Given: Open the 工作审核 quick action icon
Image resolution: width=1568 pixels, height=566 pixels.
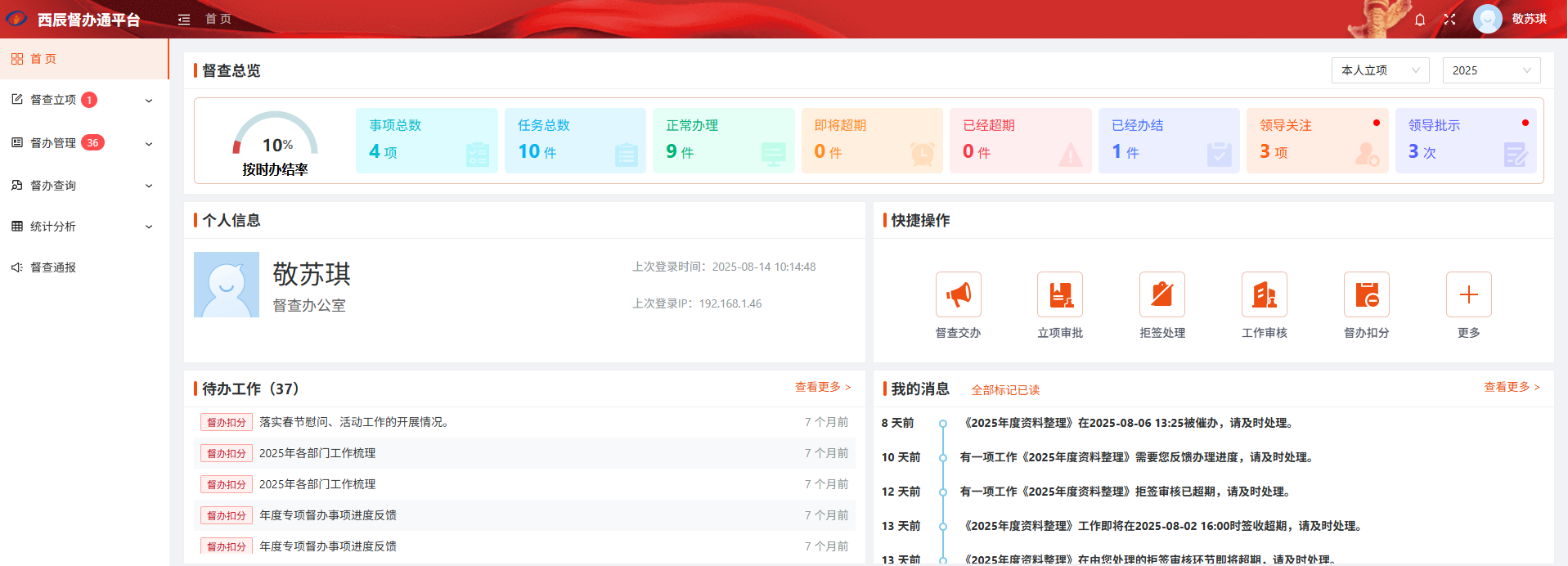Looking at the screenshot, I should (x=1265, y=294).
